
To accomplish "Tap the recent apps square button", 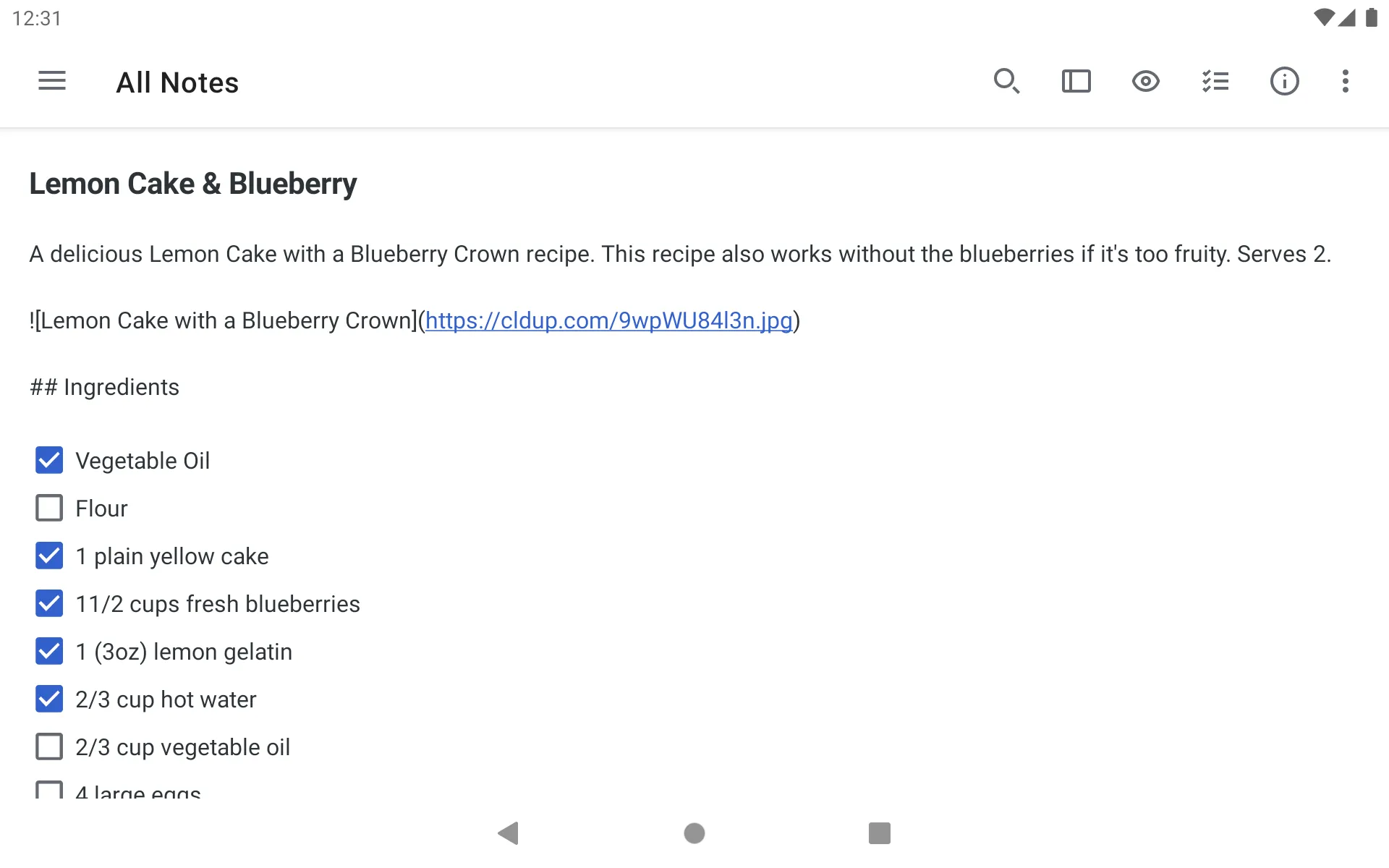I will coord(879,833).
